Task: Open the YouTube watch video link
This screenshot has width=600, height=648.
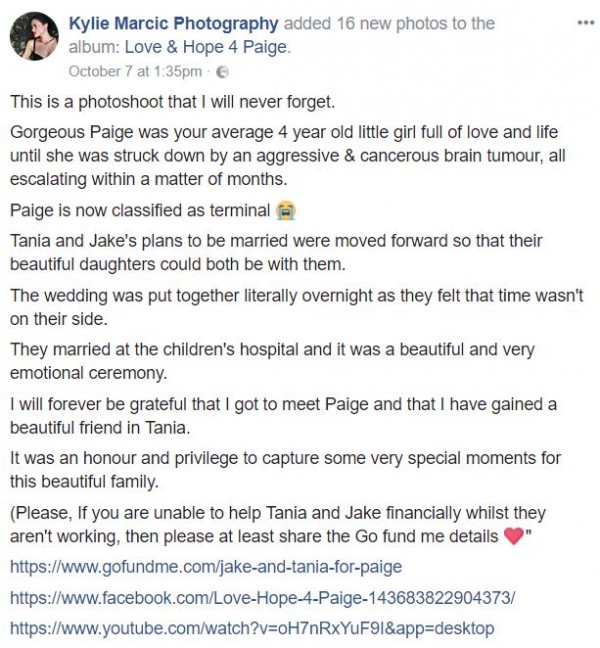Action: pos(252,628)
